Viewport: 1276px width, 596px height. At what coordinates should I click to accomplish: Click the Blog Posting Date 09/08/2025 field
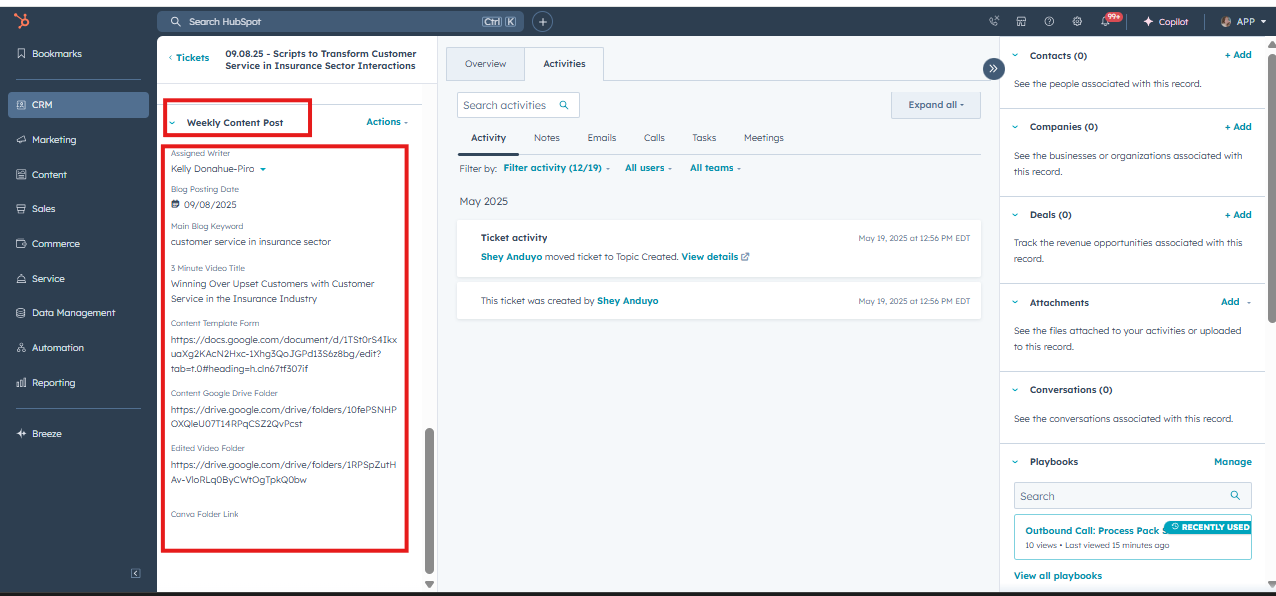(210, 205)
